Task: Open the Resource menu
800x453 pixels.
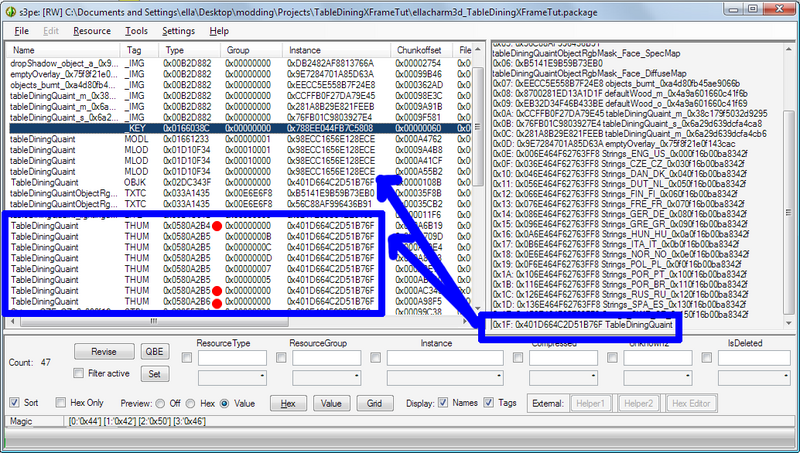Action: coord(92,31)
